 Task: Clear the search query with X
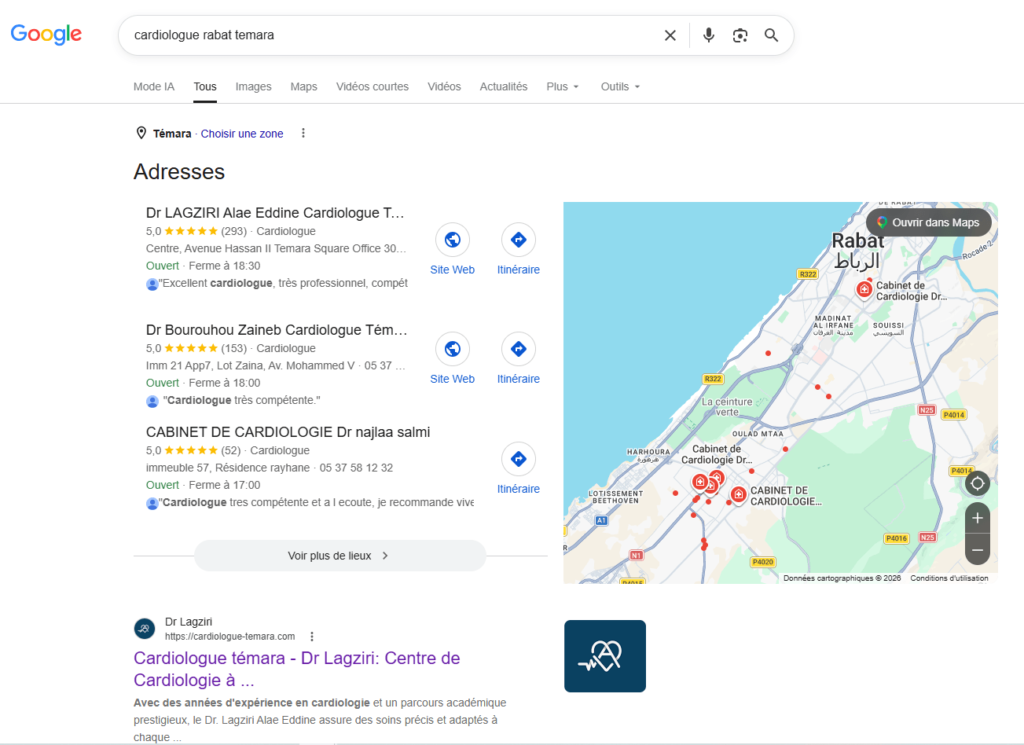[670, 35]
